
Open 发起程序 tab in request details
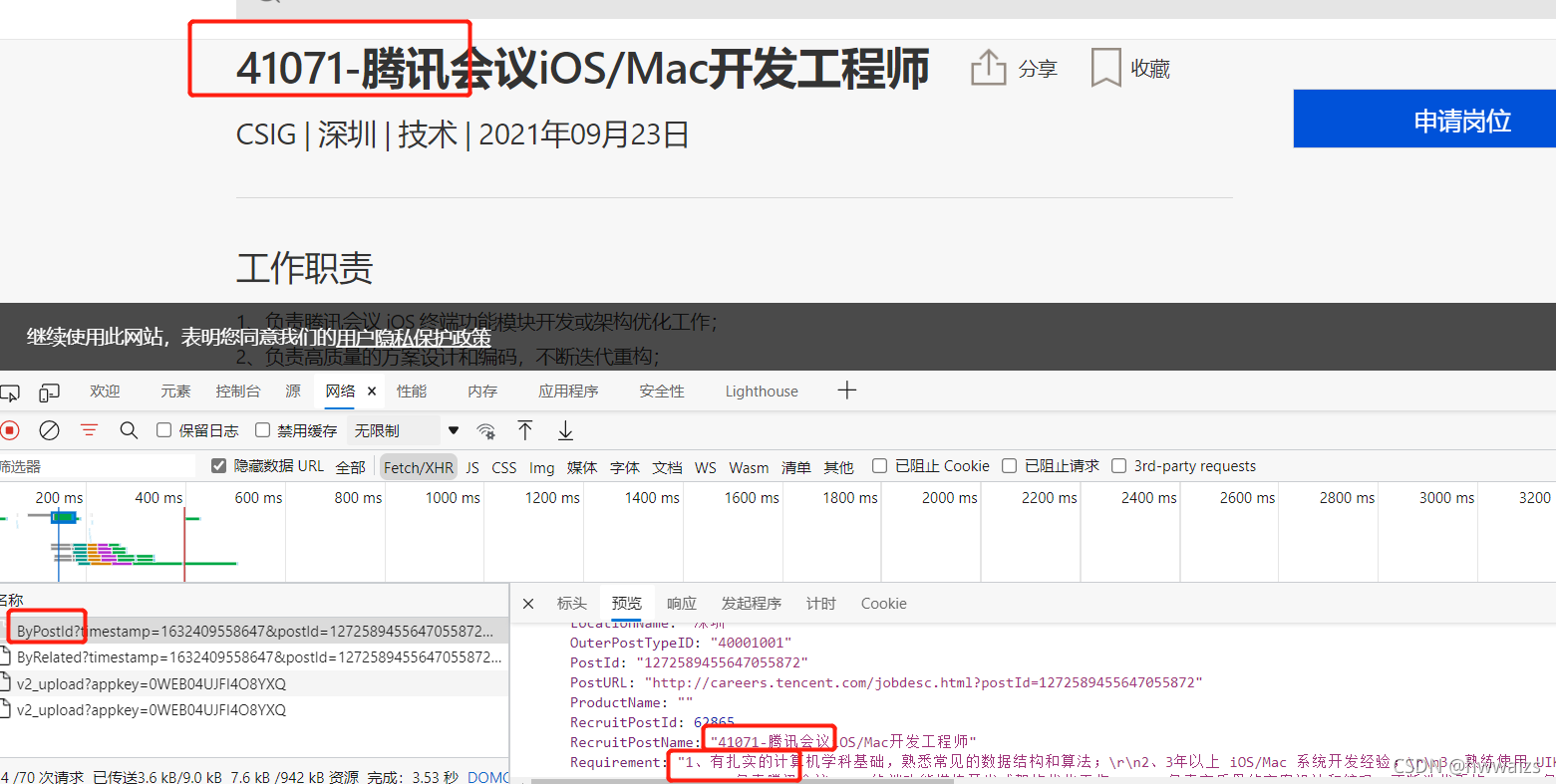(x=752, y=604)
